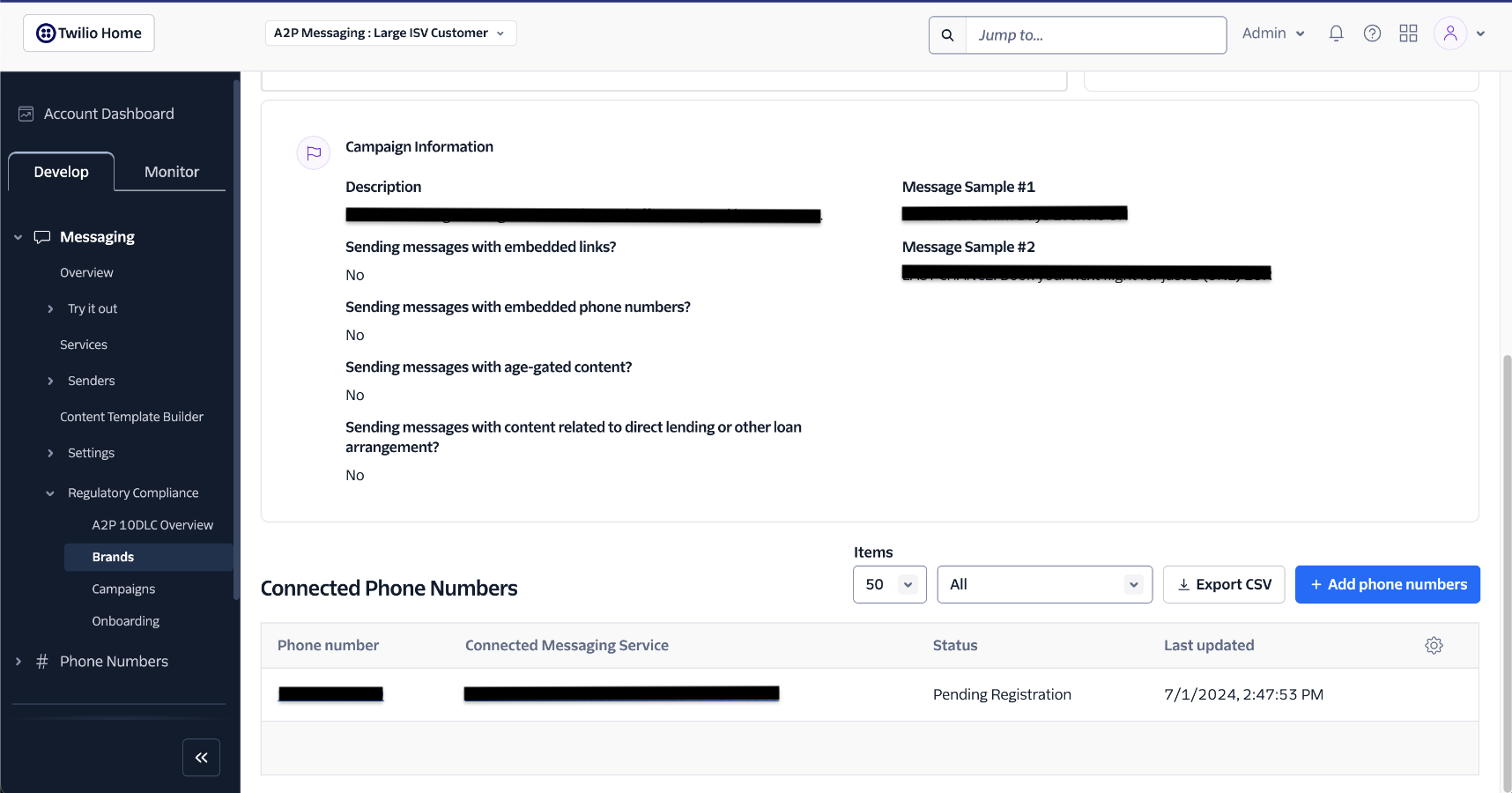The width and height of the screenshot is (1512, 793).
Task: Open the products grid icon
Action: pyautogui.click(x=1408, y=33)
